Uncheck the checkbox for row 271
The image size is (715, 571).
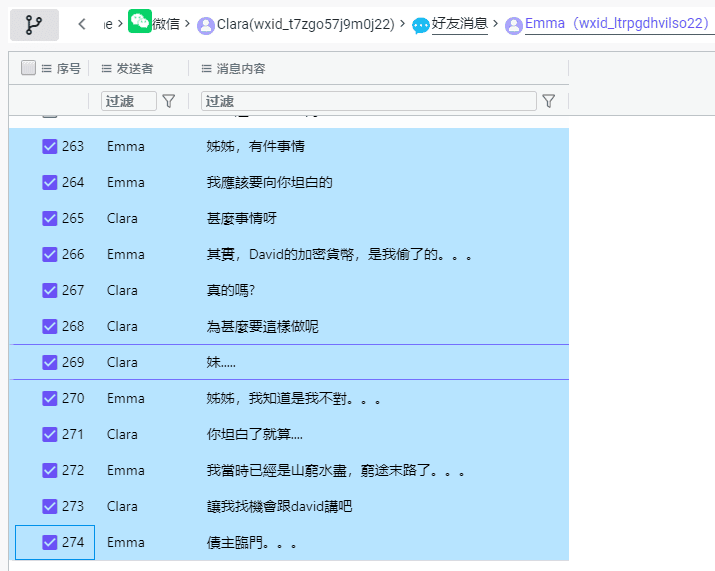(50, 434)
